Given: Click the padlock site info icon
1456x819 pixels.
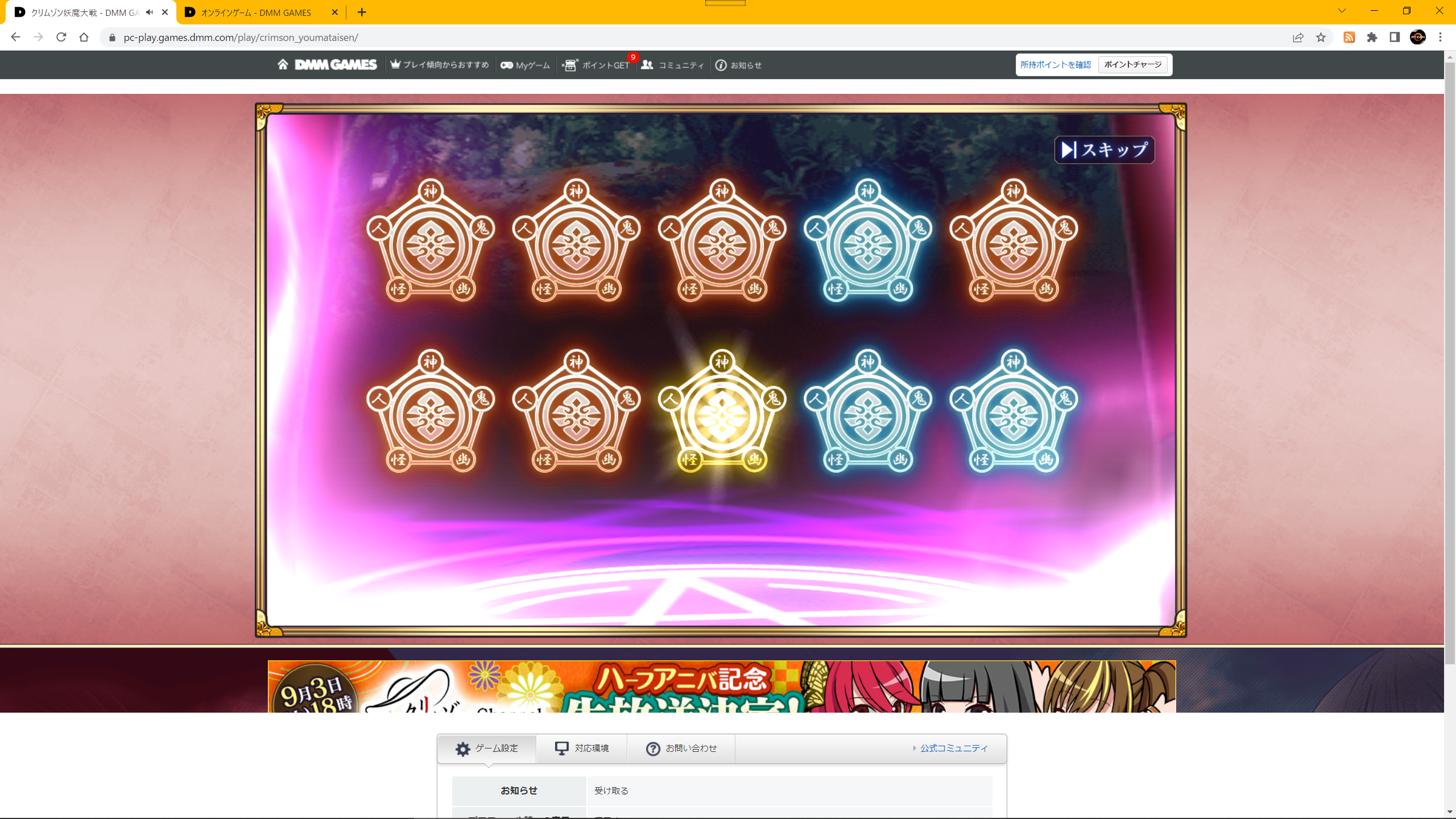Looking at the screenshot, I should click(x=112, y=38).
